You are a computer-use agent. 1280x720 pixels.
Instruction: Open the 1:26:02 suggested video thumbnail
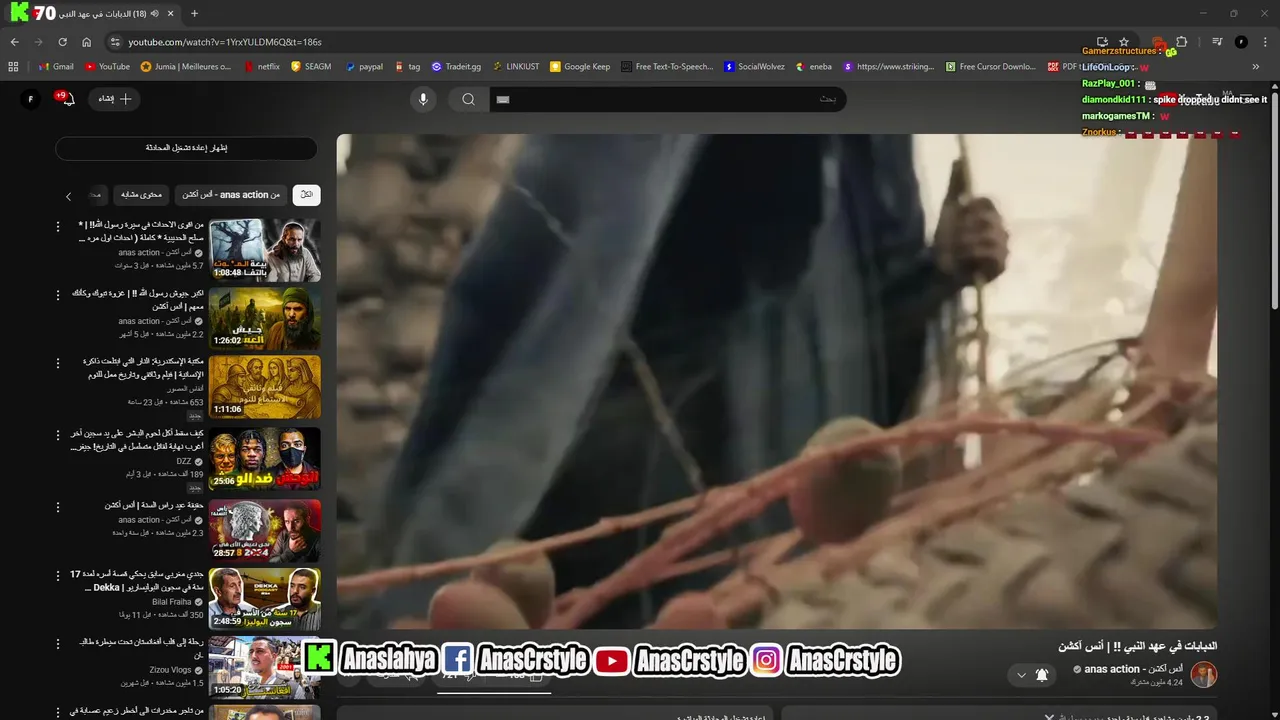click(265, 318)
